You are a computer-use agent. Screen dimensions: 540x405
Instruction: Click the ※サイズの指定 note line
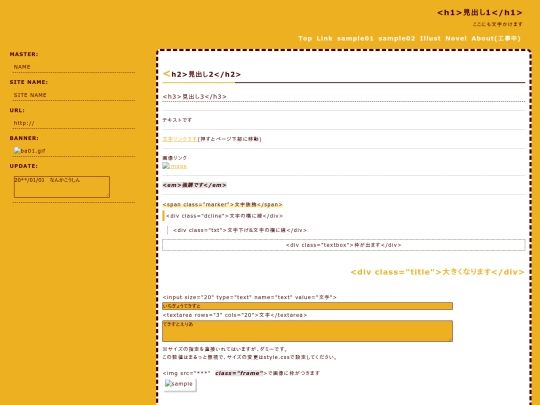pos(225,349)
